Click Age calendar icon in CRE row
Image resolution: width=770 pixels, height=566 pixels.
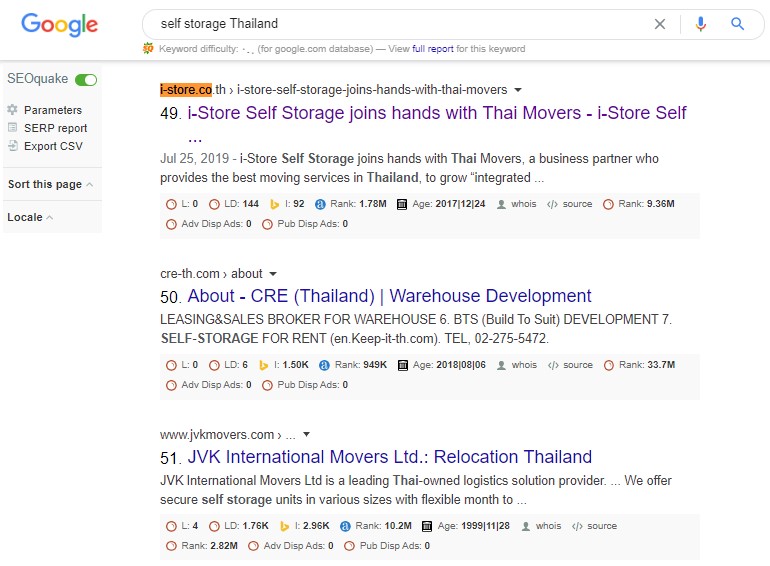(x=403, y=365)
